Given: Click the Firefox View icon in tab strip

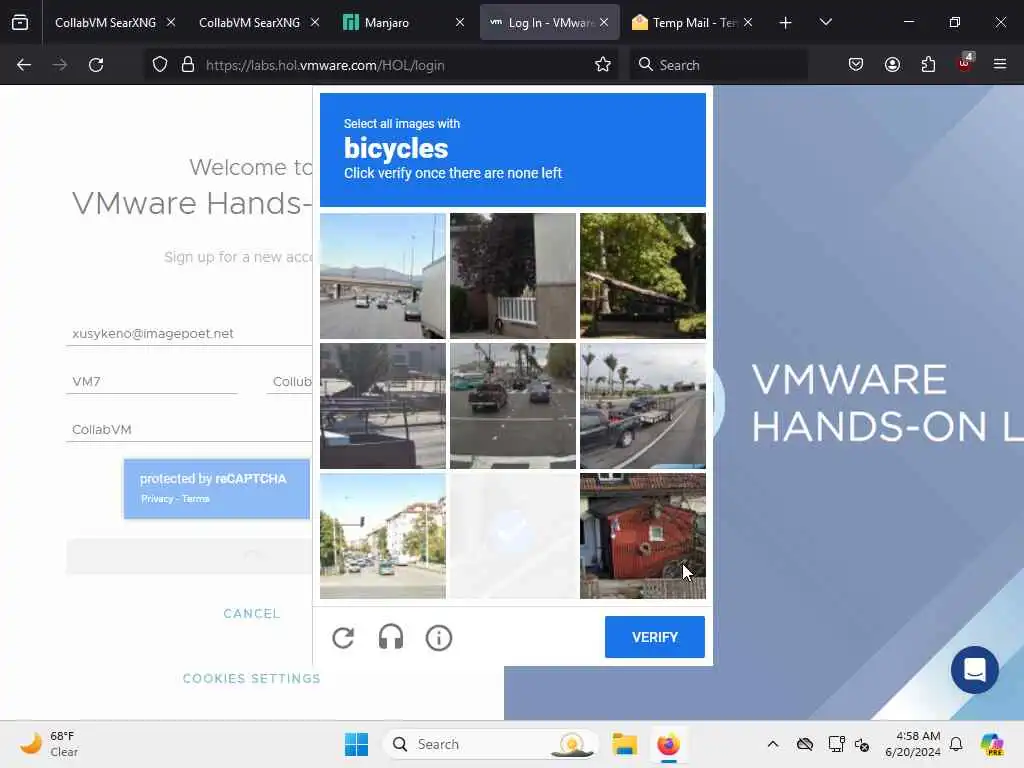Looking at the screenshot, I should tap(20, 22).
